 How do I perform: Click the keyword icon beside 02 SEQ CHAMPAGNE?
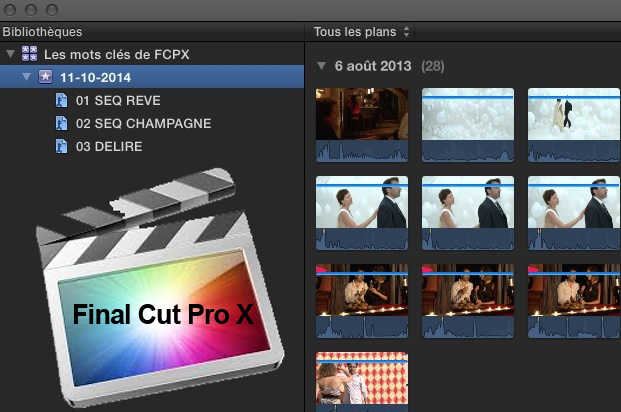coord(61,123)
